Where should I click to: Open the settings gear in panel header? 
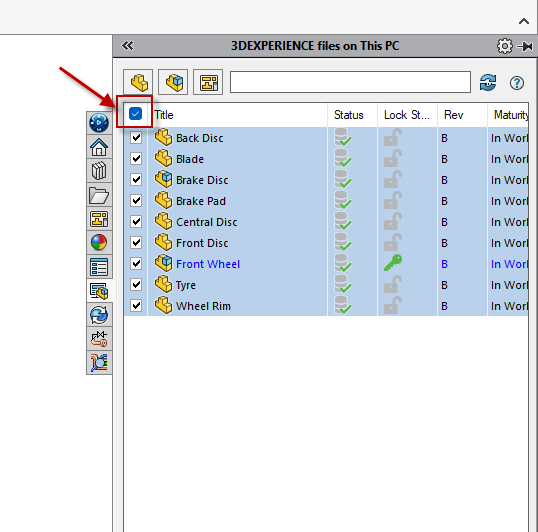(x=504, y=46)
